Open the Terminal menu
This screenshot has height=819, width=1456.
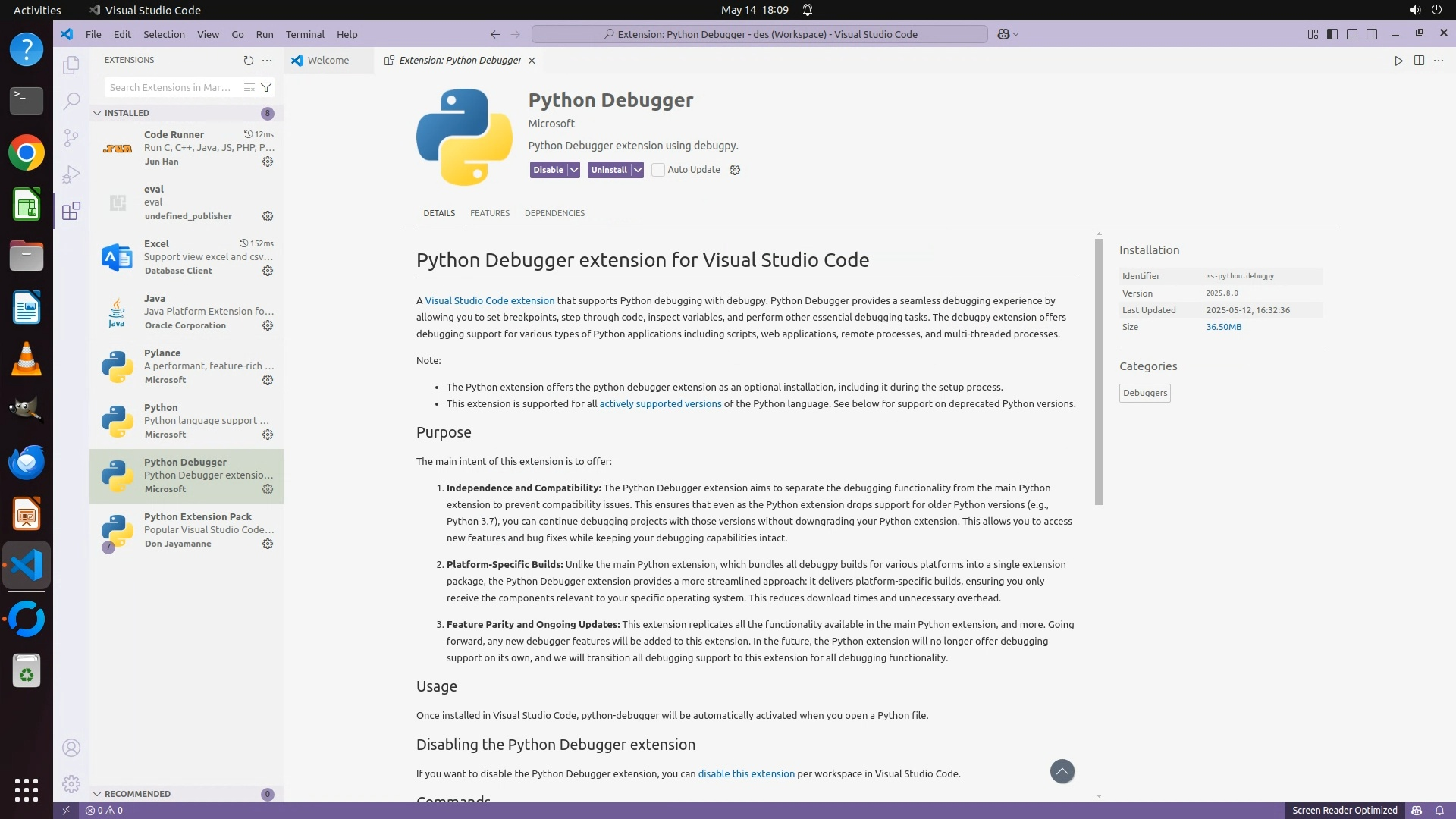(x=305, y=34)
